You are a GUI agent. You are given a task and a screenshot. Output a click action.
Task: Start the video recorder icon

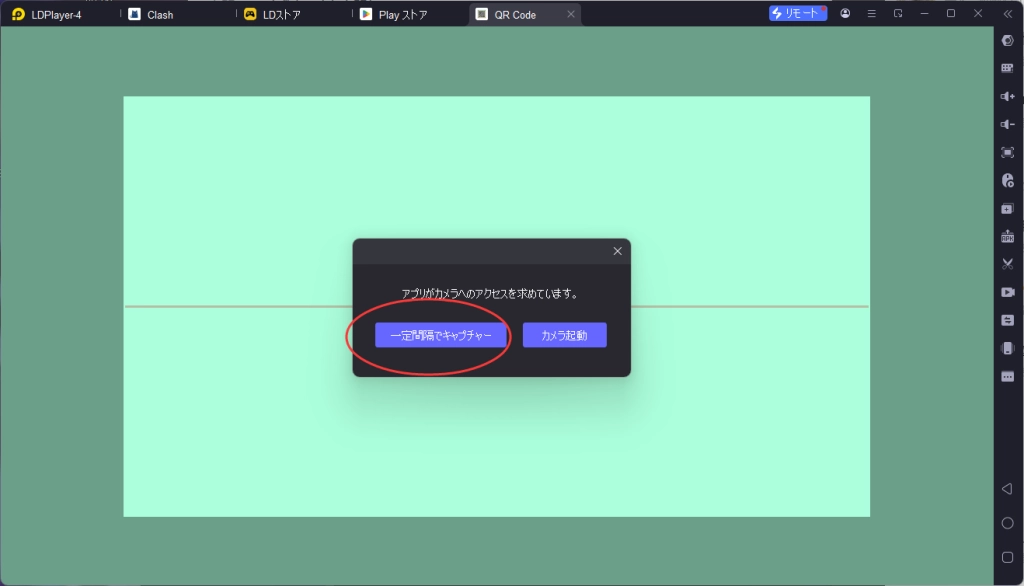click(1008, 292)
